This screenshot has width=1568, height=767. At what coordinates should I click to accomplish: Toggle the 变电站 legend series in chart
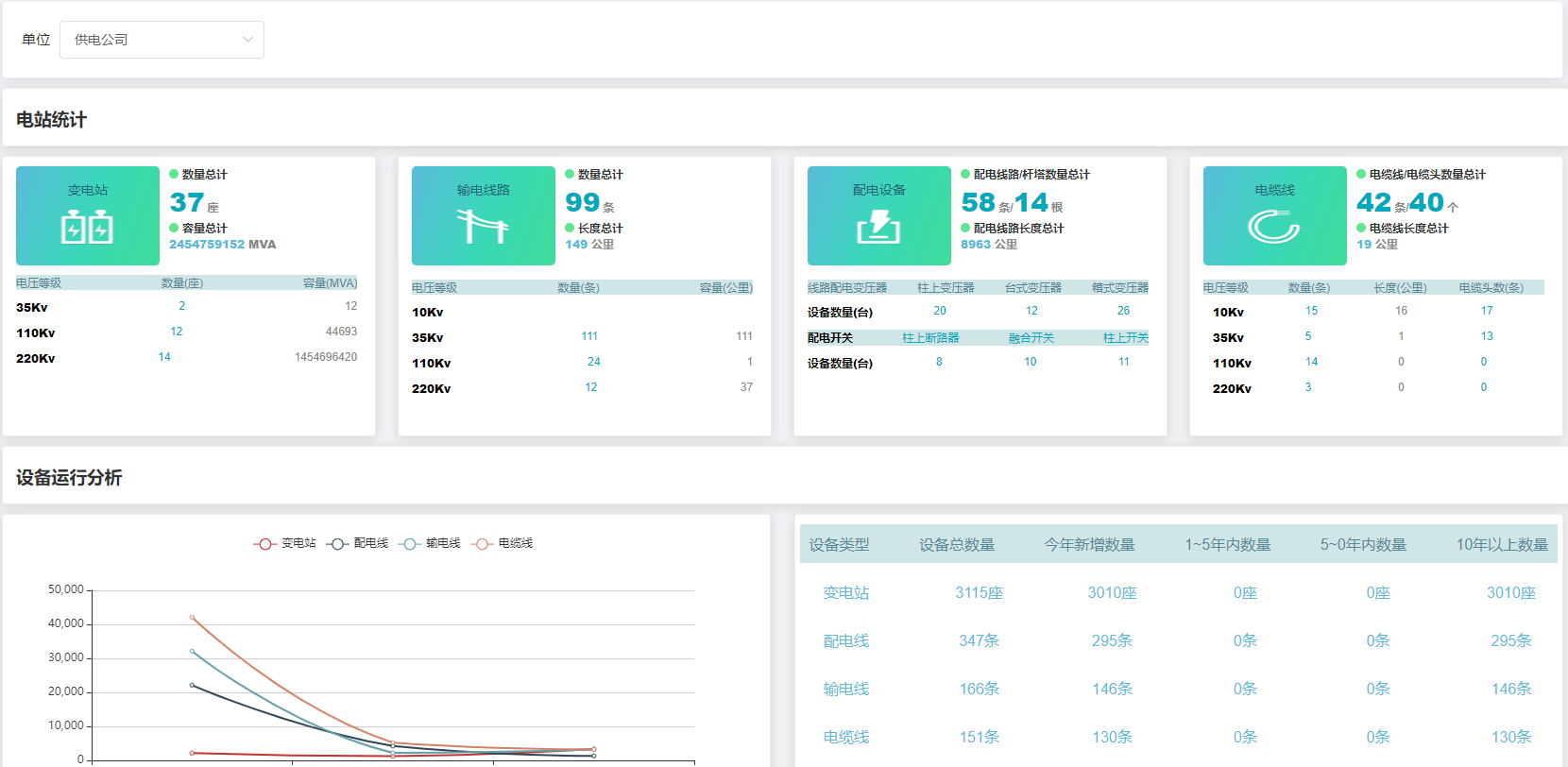pos(284,543)
